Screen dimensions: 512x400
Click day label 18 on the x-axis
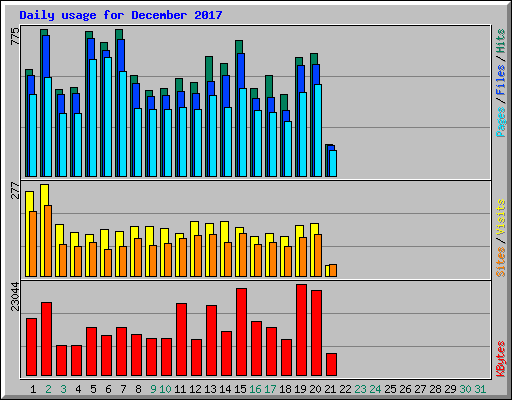285,389
